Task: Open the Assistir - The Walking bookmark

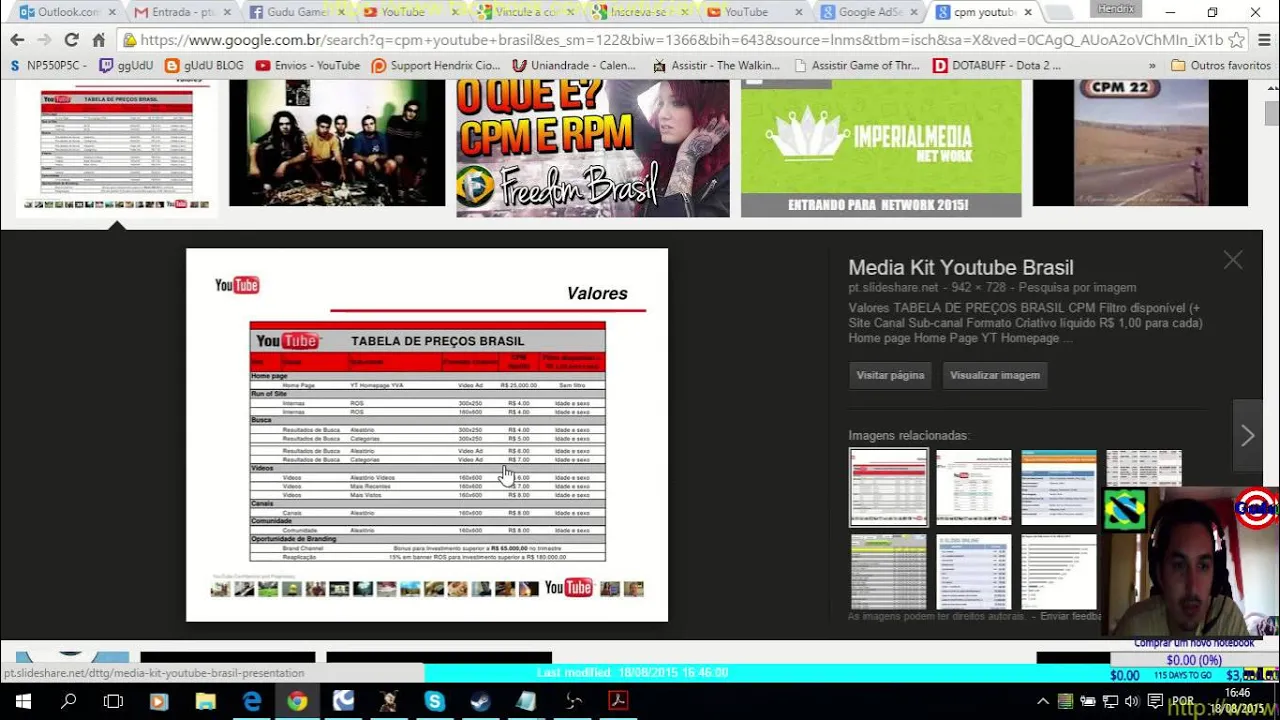Action: (716, 65)
